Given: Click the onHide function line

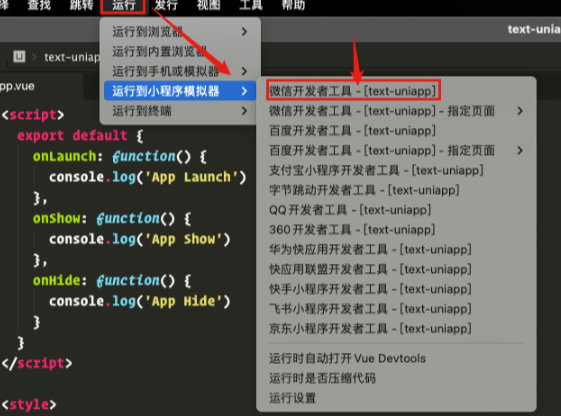Looking at the screenshot, I should pos(112,281).
